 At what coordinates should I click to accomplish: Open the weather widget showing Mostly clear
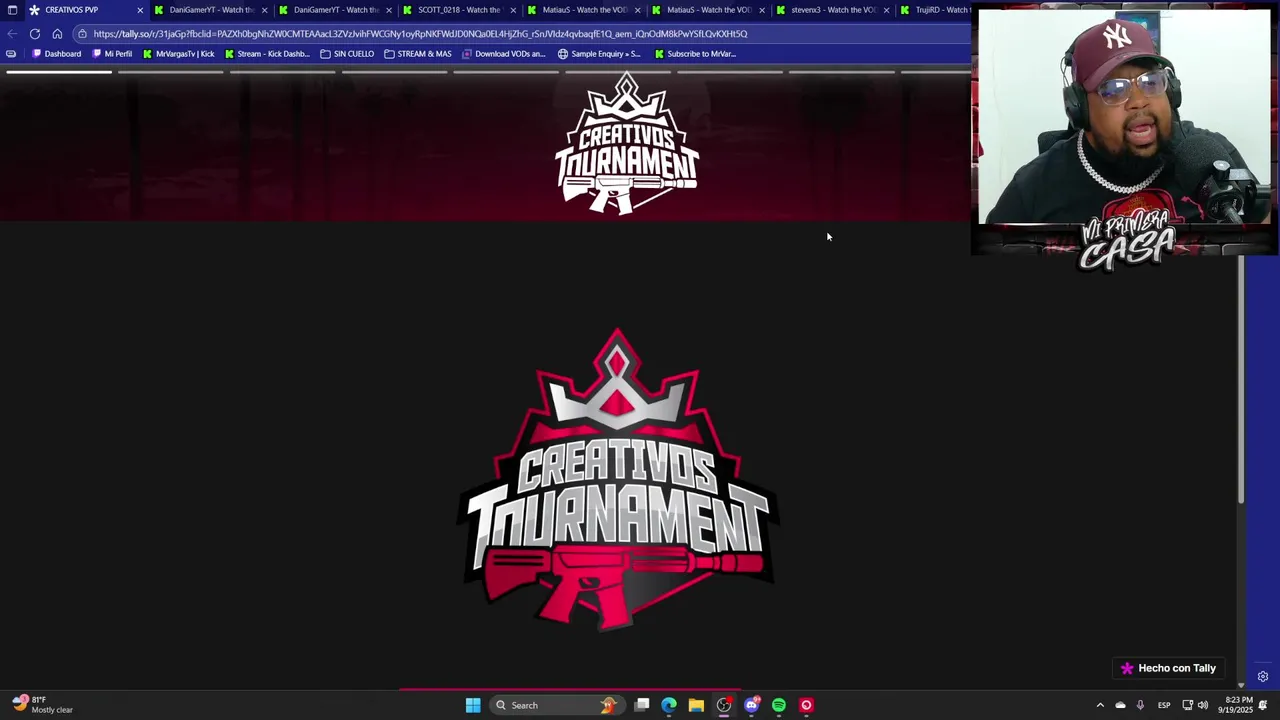point(42,705)
